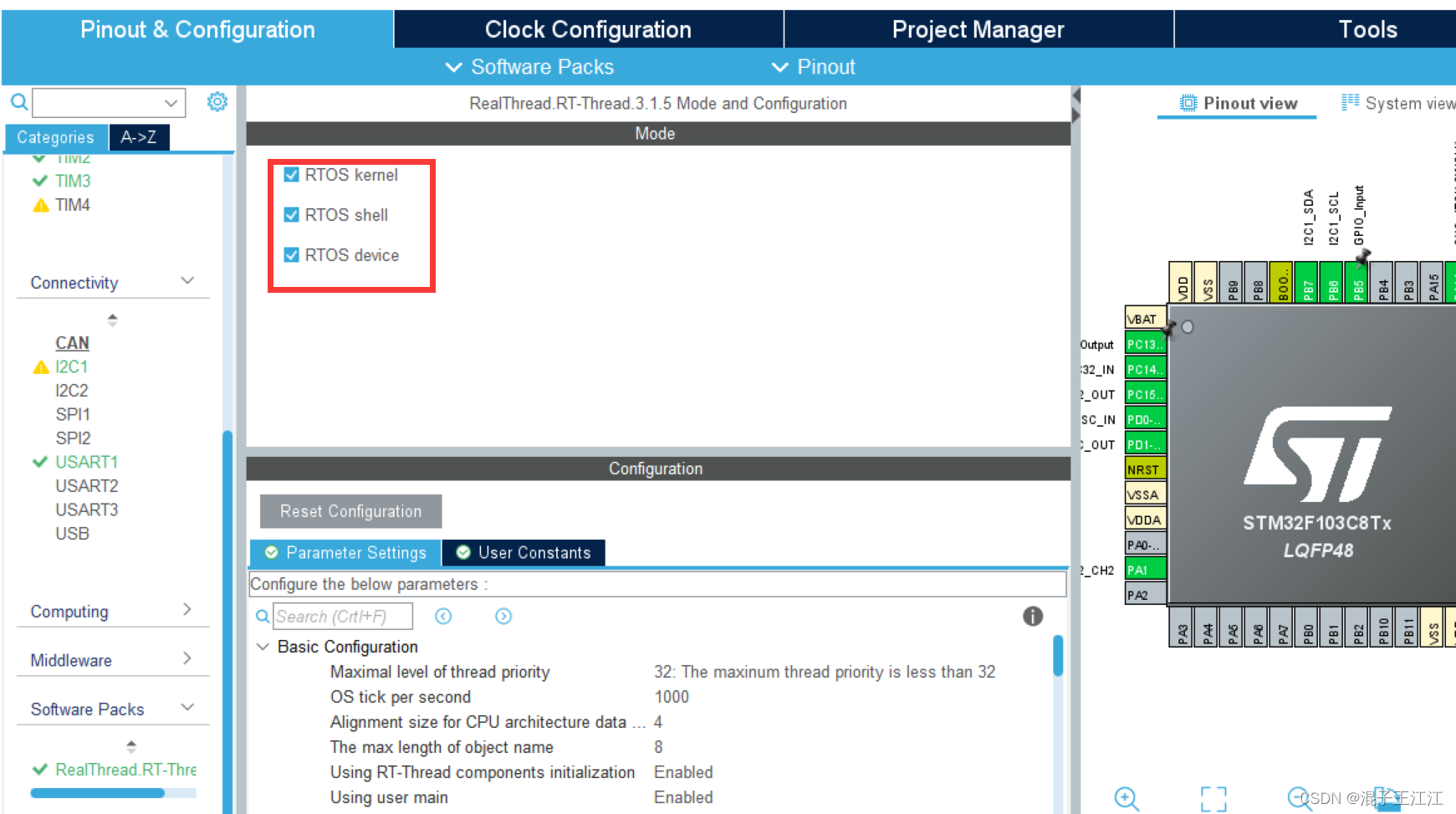The height and width of the screenshot is (814, 1456).
Task: Select pin PC14 on the chip
Action: pos(1146,369)
